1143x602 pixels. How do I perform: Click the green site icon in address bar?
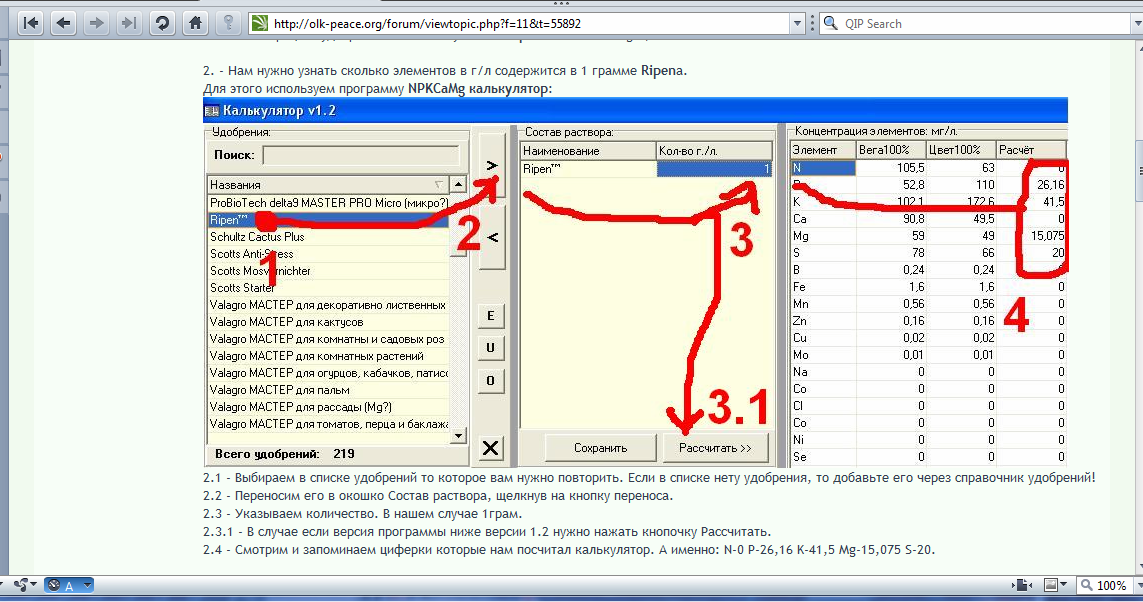[x=260, y=23]
